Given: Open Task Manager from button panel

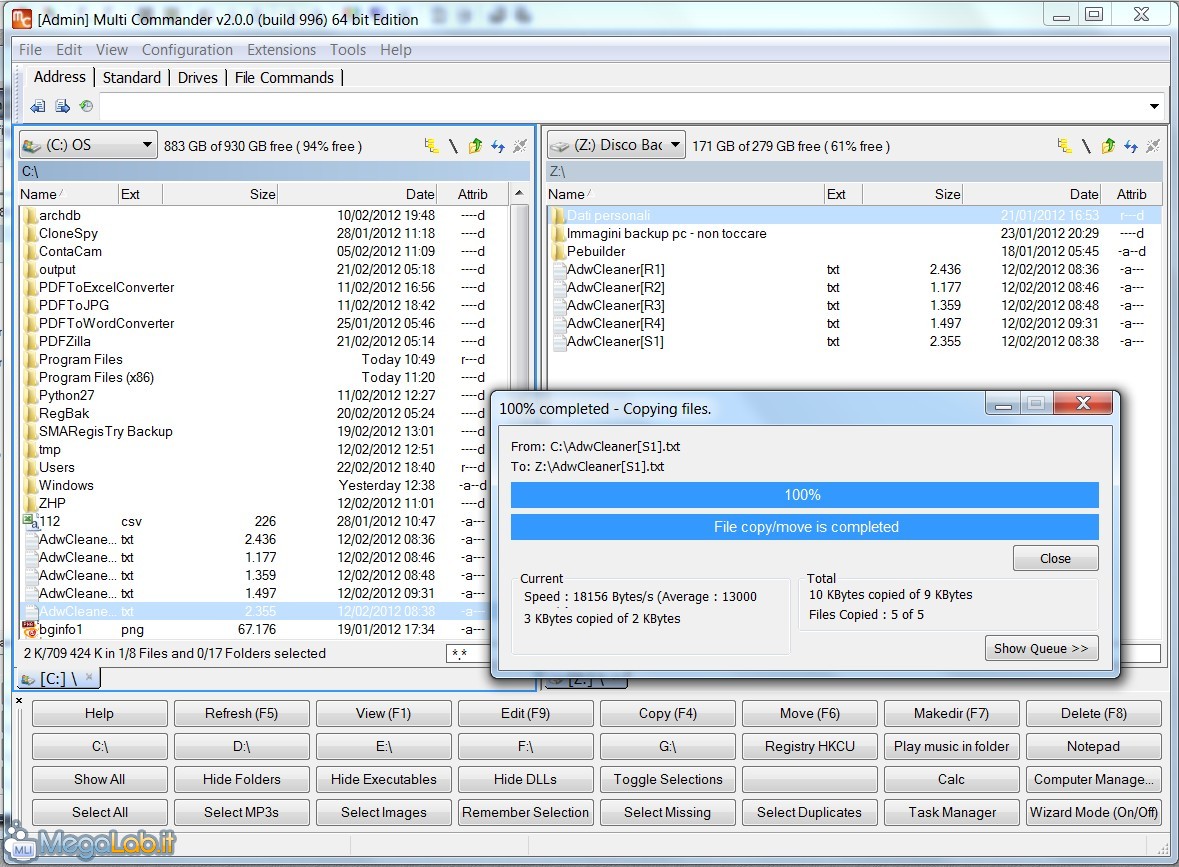Looking at the screenshot, I should (x=951, y=812).
